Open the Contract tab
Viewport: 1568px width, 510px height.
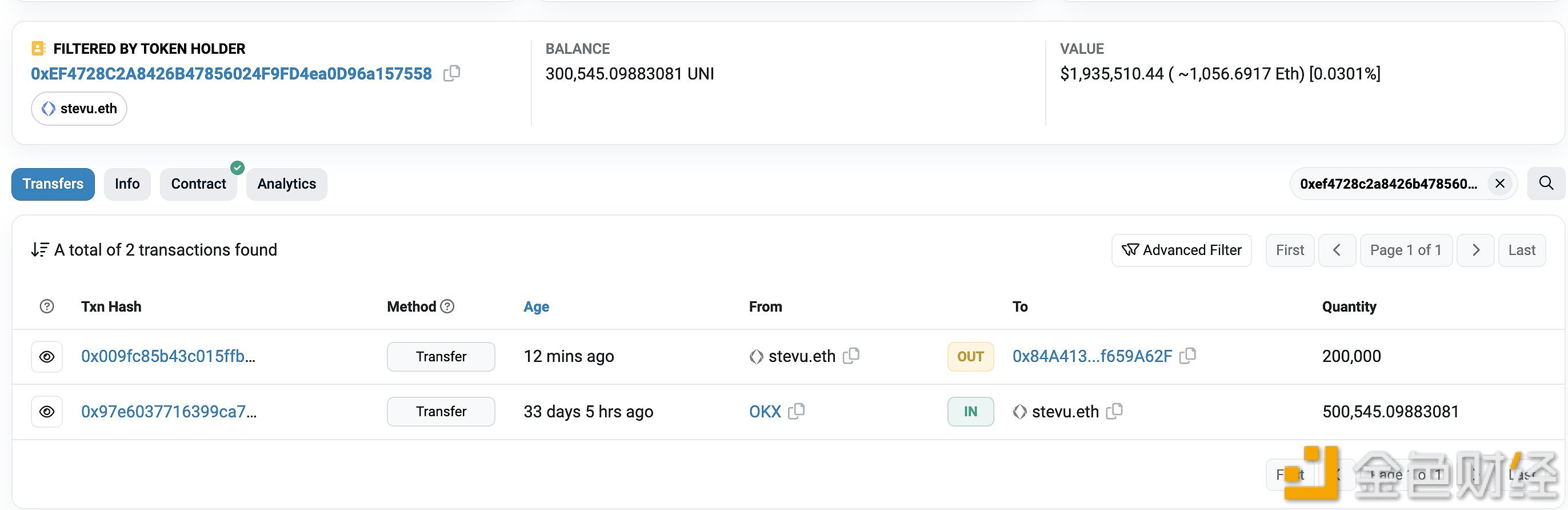(x=198, y=184)
